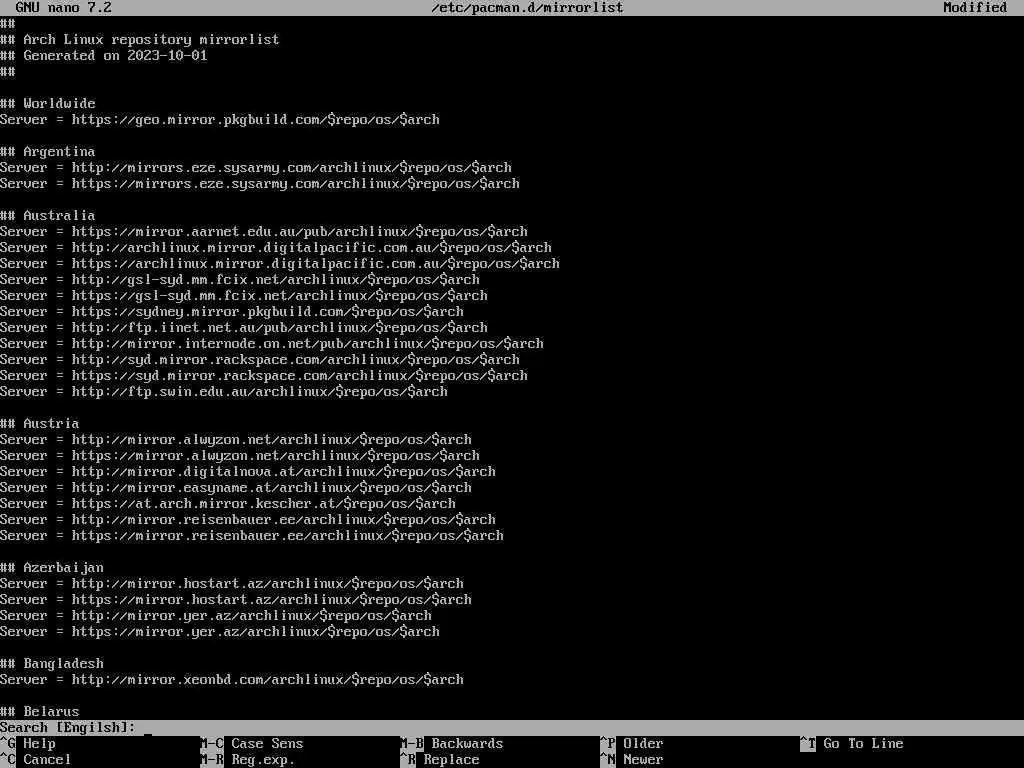Click the Search [English] prompt input

coord(512,728)
